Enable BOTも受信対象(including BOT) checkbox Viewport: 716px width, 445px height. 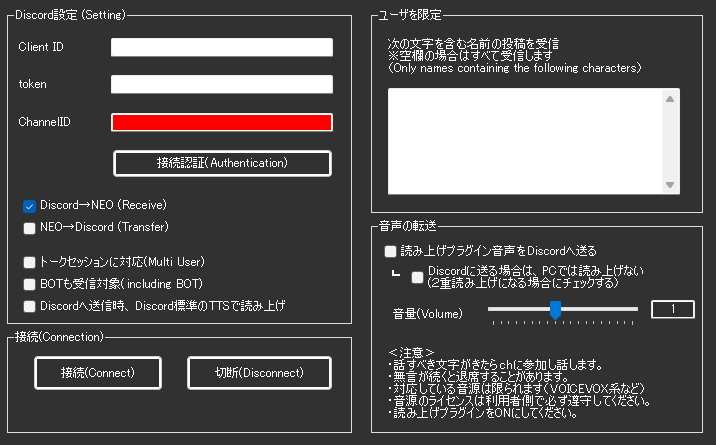(x=29, y=284)
